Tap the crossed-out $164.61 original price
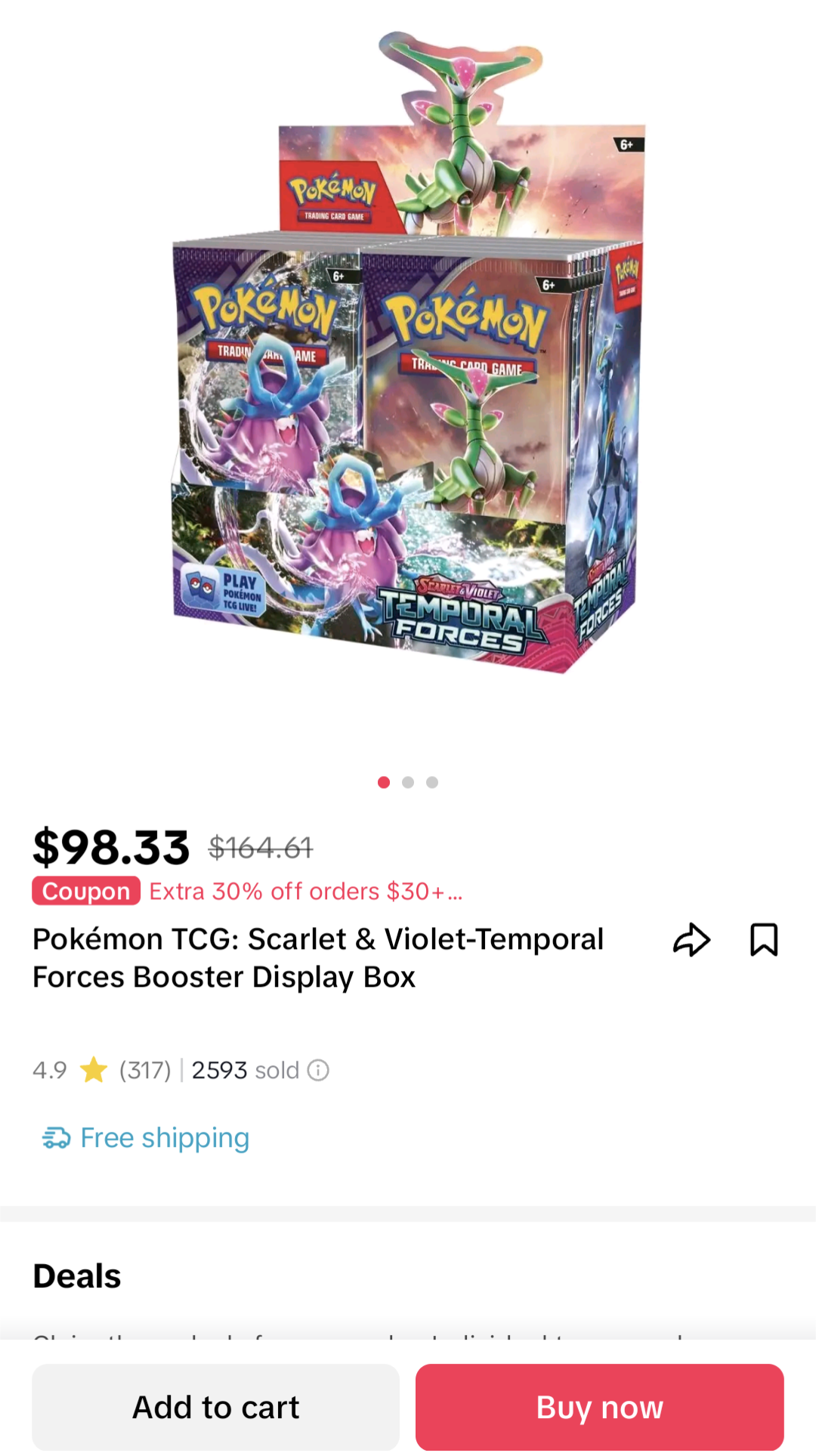Viewport: 816px width, 1456px height. point(261,848)
